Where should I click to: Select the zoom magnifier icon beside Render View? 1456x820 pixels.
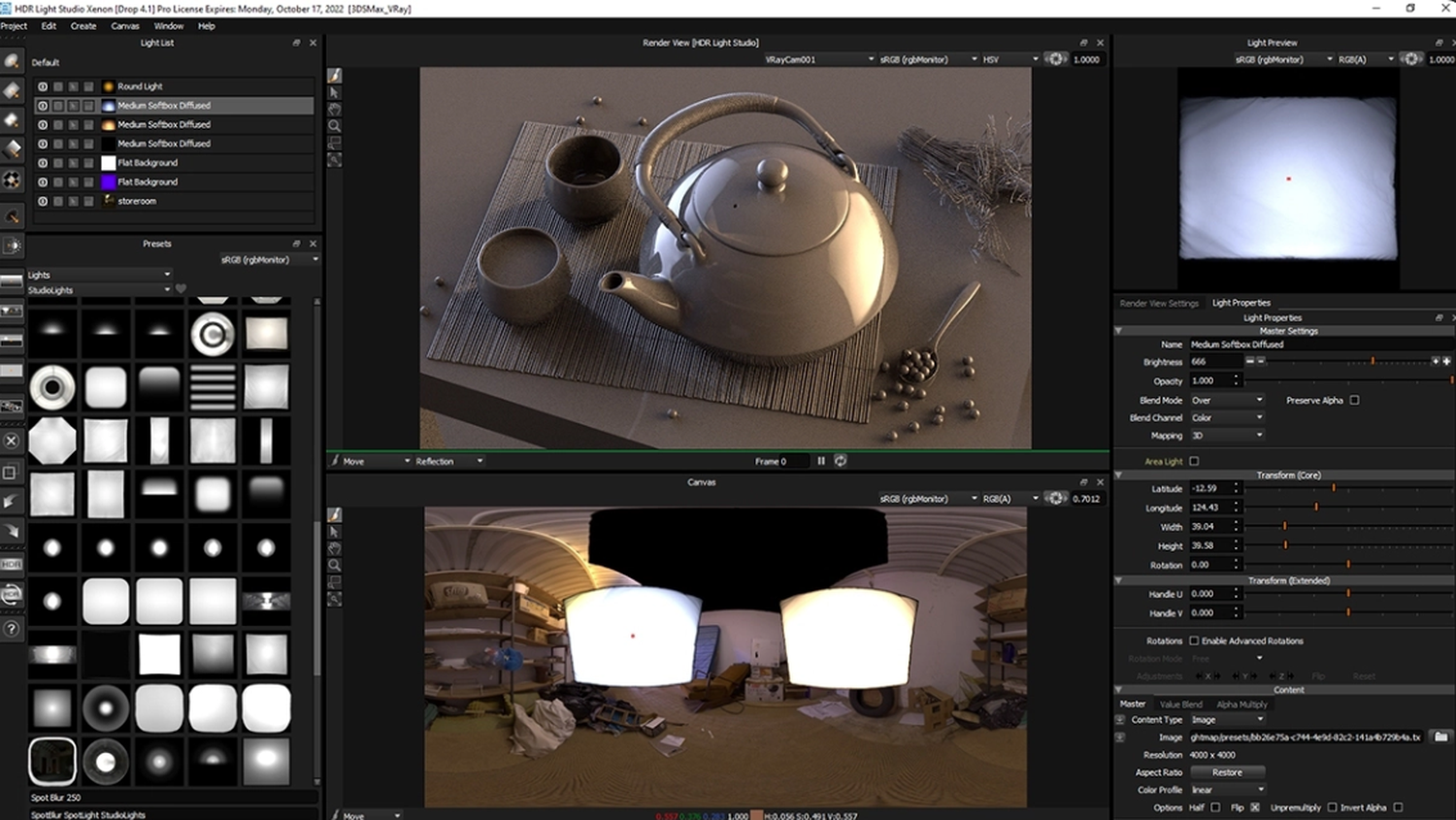(x=334, y=124)
